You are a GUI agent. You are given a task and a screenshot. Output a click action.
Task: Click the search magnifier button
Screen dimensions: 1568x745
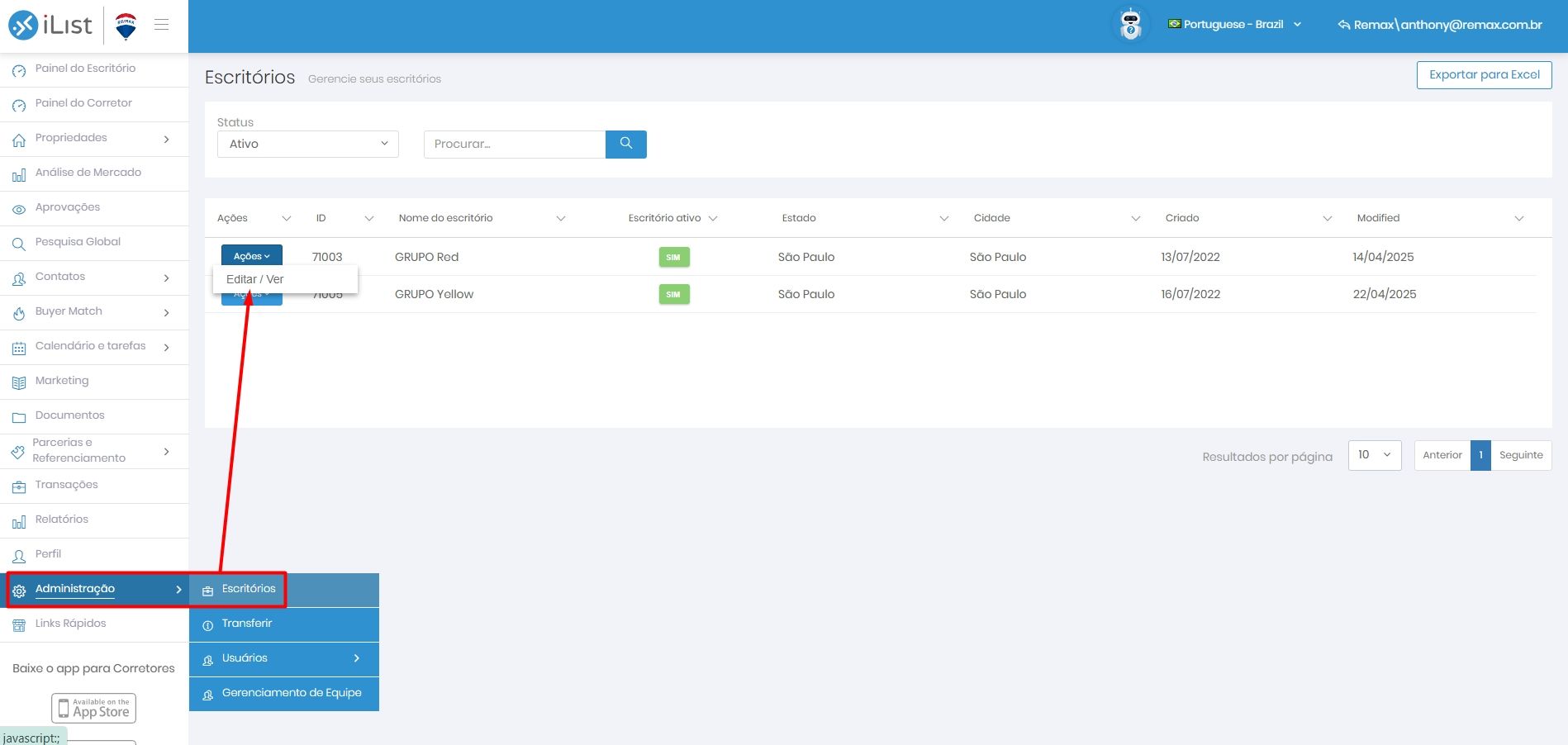pyautogui.click(x=626, y=144)
